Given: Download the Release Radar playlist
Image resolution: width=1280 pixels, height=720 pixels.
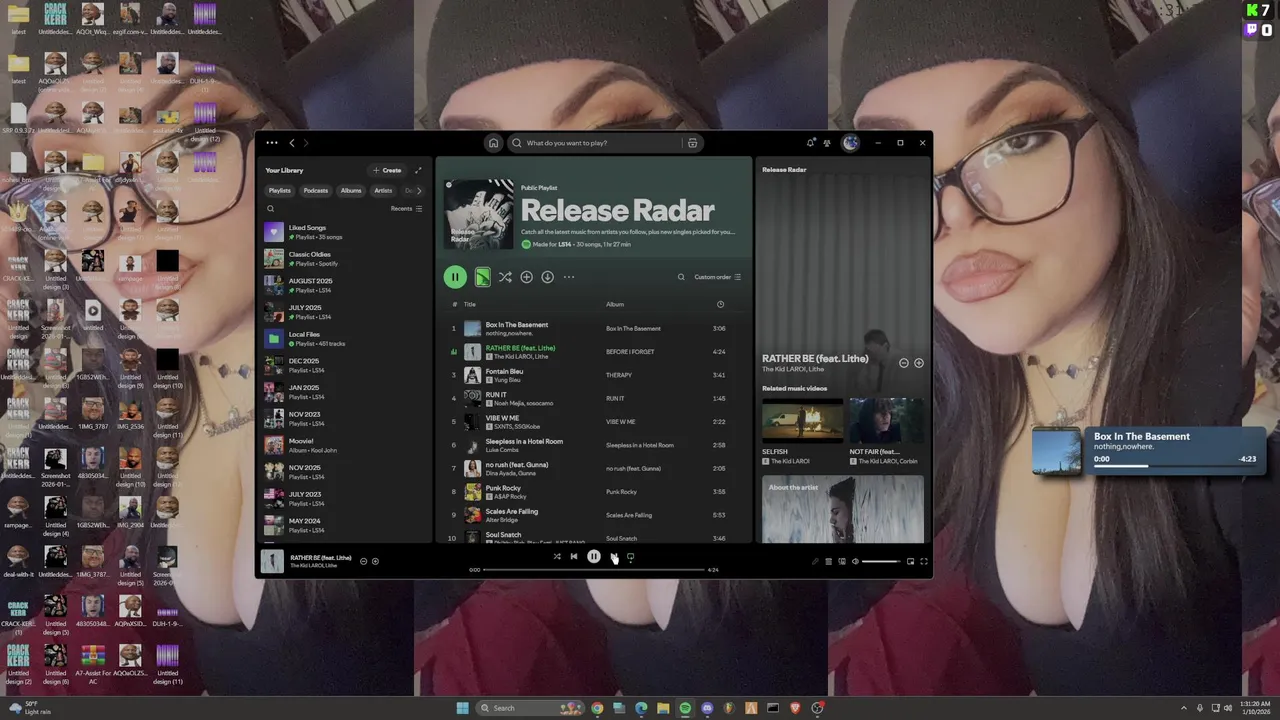Looking at the screenshot, I should click(x=547, y=277).
